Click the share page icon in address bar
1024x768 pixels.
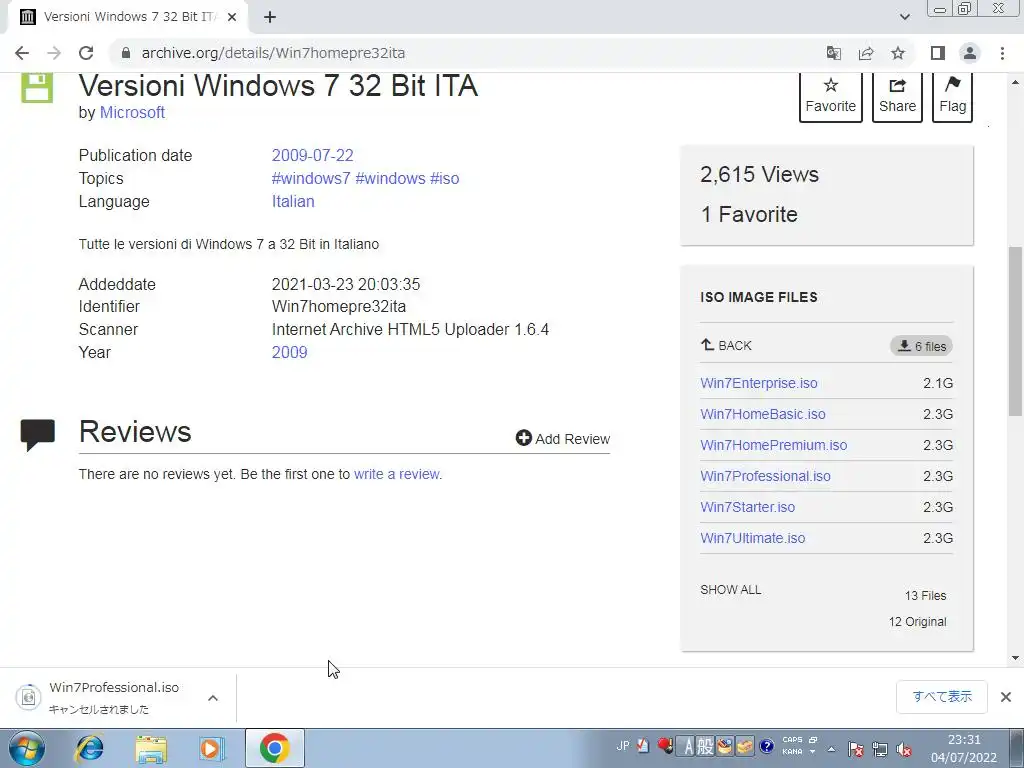pos(866,53)
